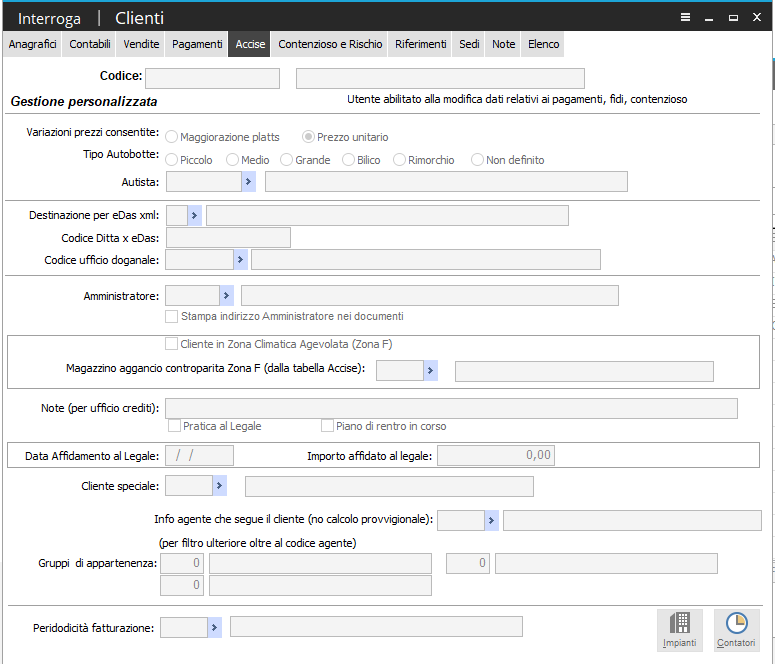
Task: Click Codice ufficio doganale lookup arrow
Action: (x=241, y=260)
